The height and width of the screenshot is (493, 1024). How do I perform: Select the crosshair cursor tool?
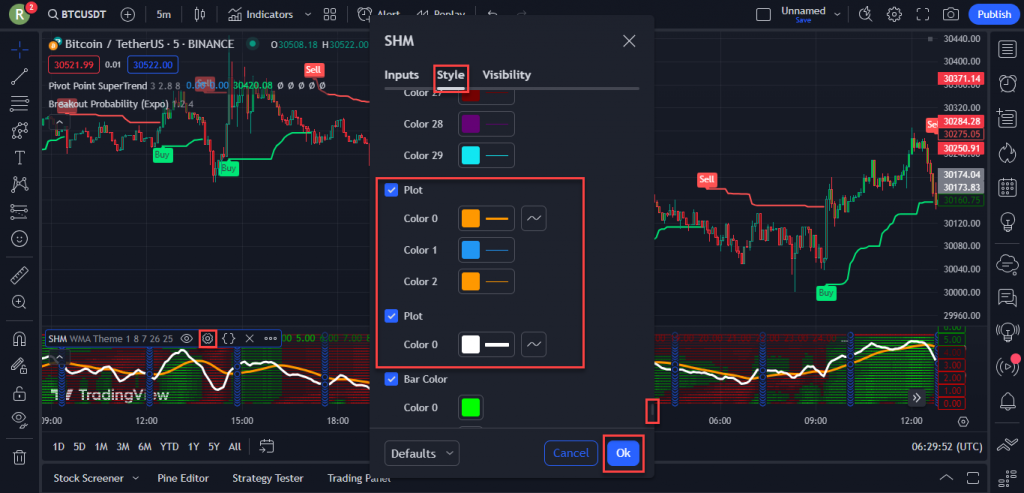(20, 49)
